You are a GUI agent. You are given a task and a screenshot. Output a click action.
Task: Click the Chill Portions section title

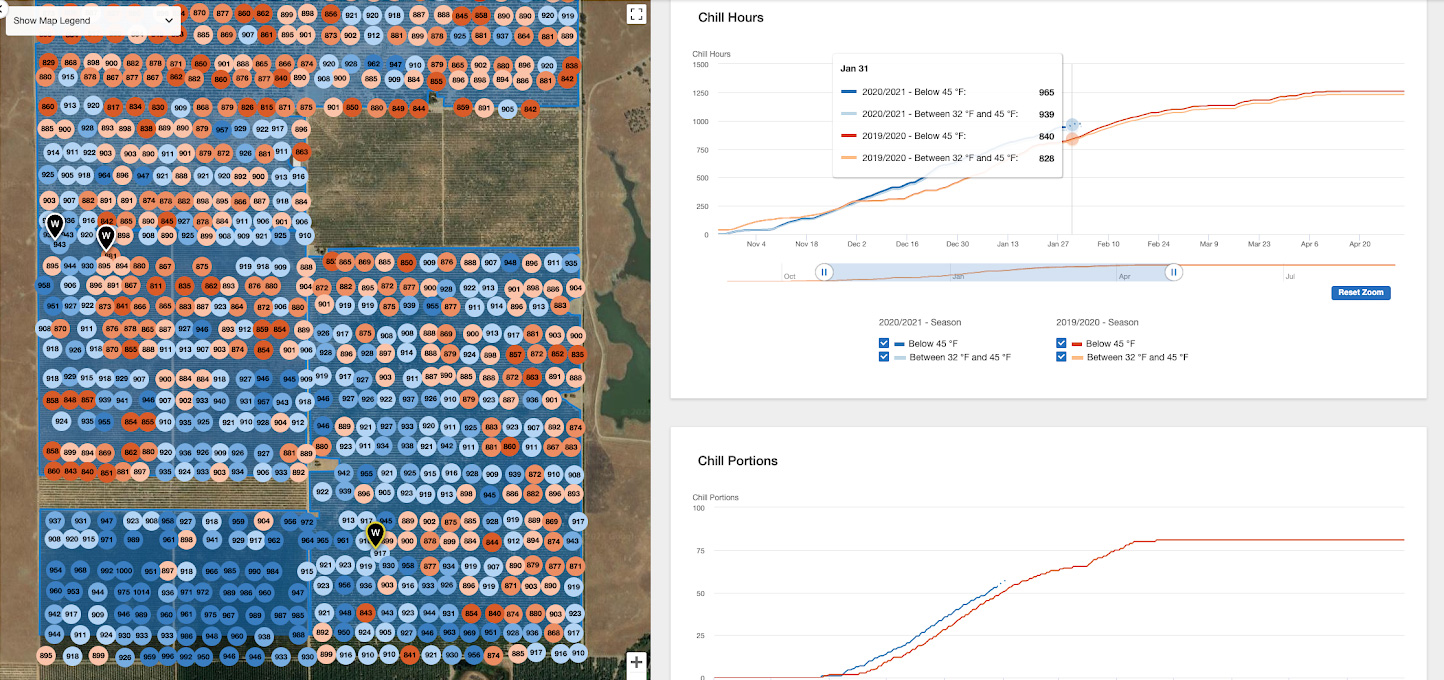[740, 460]
